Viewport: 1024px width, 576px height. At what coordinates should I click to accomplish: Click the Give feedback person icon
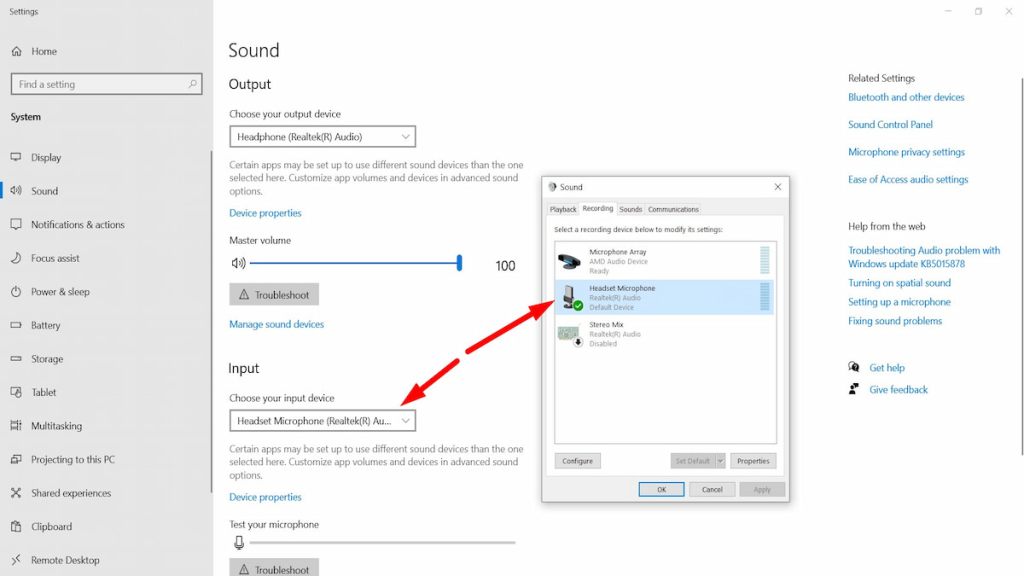click(x=854, y=389)
